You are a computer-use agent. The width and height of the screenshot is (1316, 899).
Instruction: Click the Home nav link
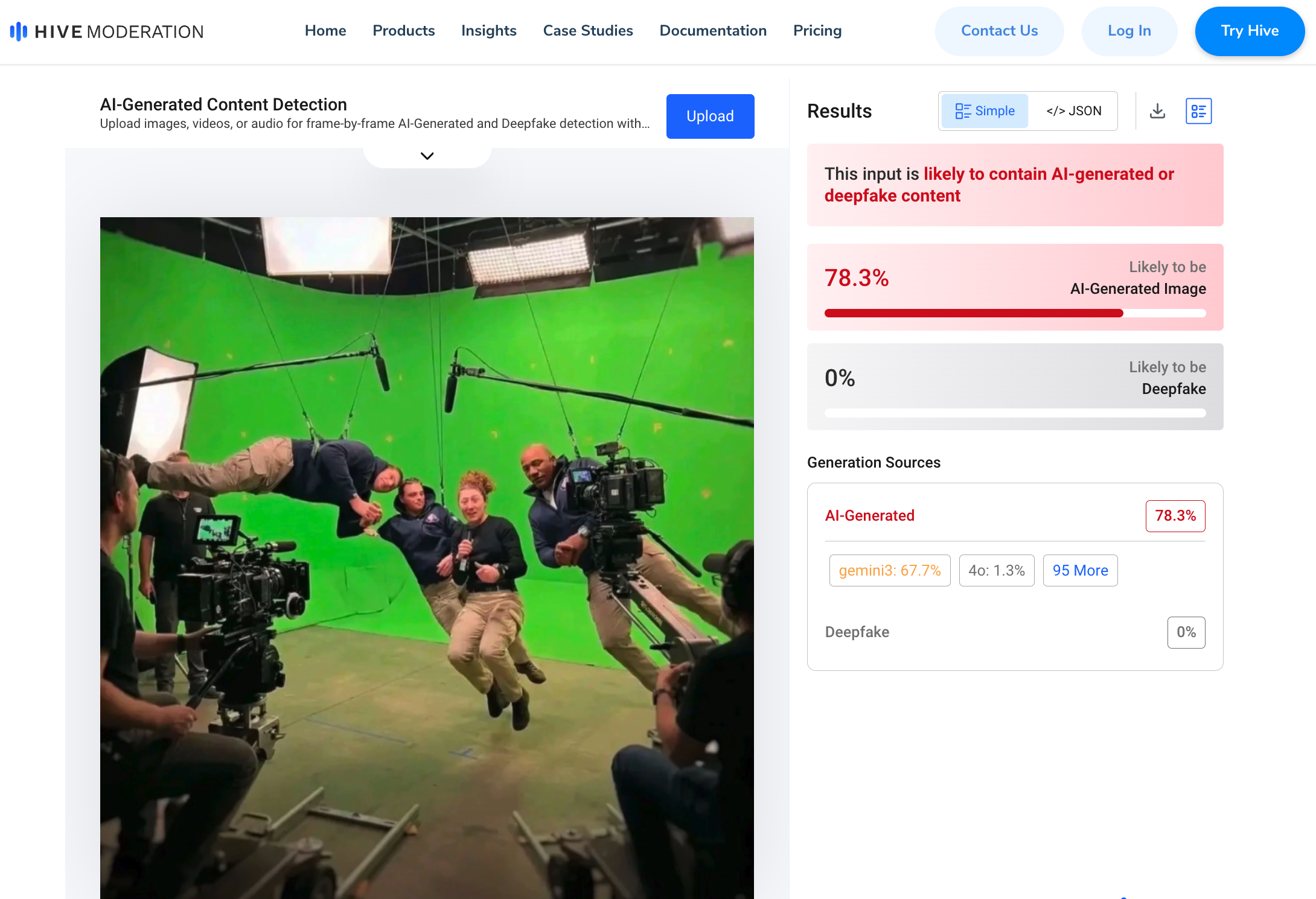pyautogui.click(x=325, y=31)
